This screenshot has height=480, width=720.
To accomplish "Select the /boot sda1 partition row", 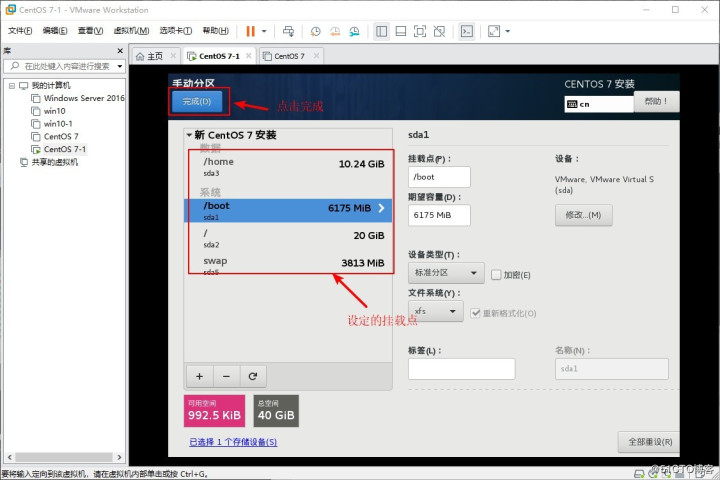I will coord(288,211).
